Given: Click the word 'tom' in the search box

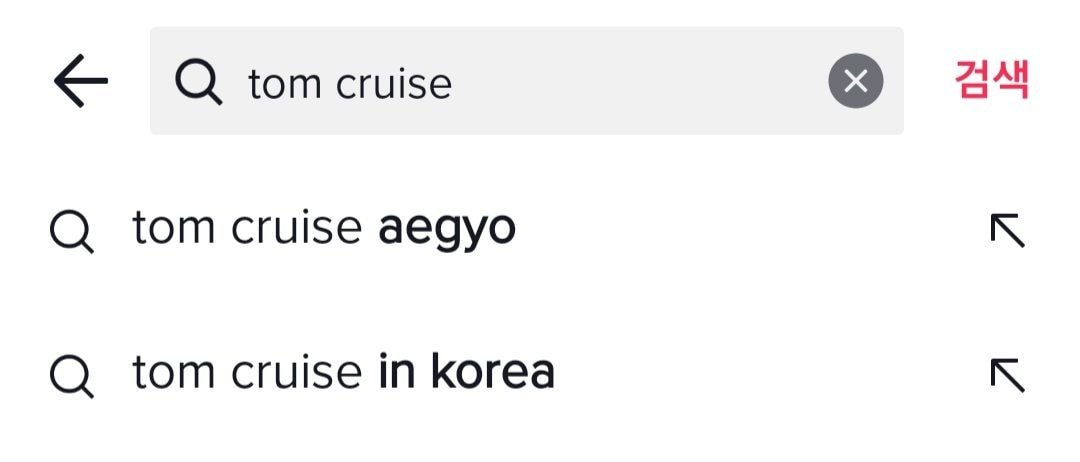Looking at the screenshot, I should coord(285,83).
